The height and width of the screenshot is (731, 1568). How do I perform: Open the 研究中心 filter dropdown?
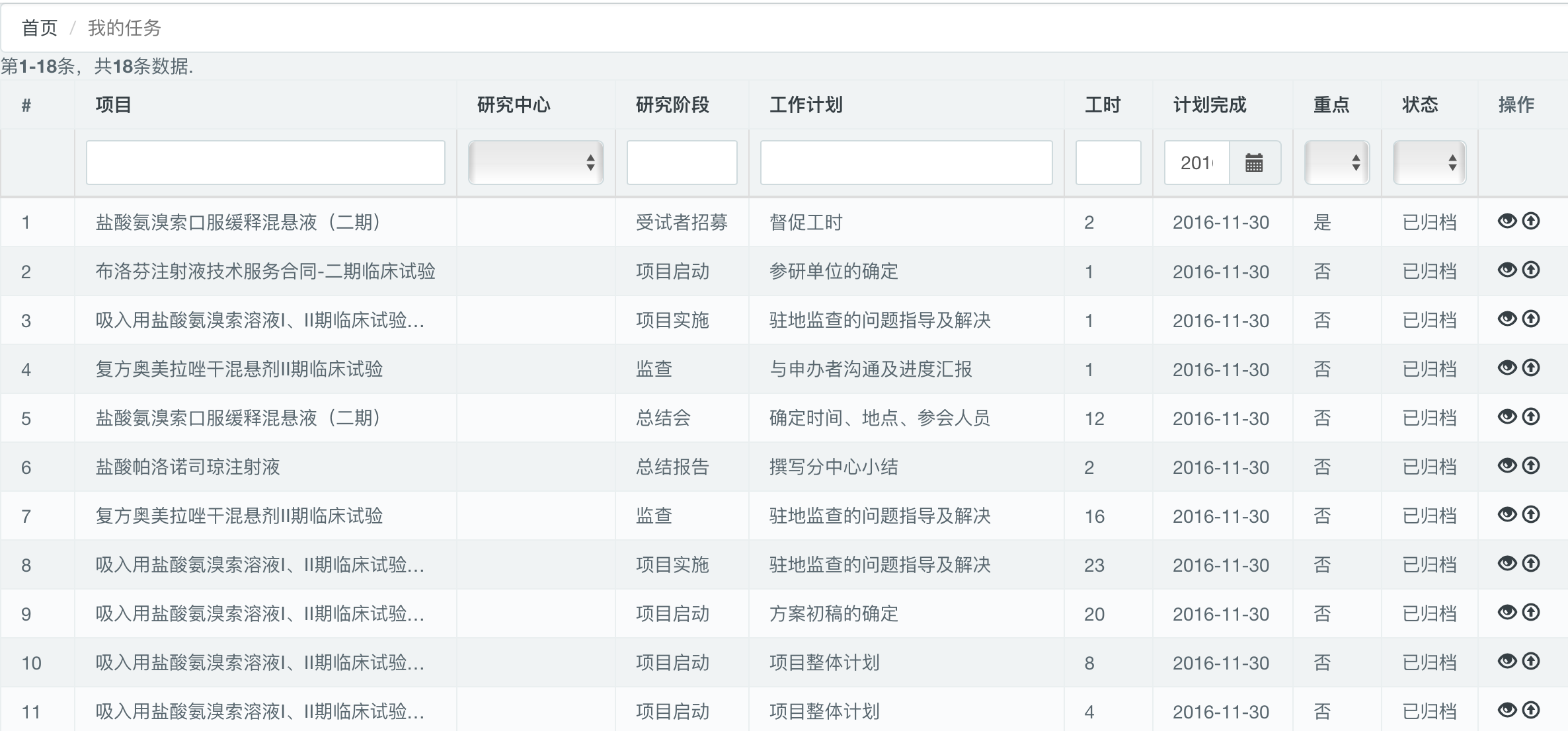[535, 163]
